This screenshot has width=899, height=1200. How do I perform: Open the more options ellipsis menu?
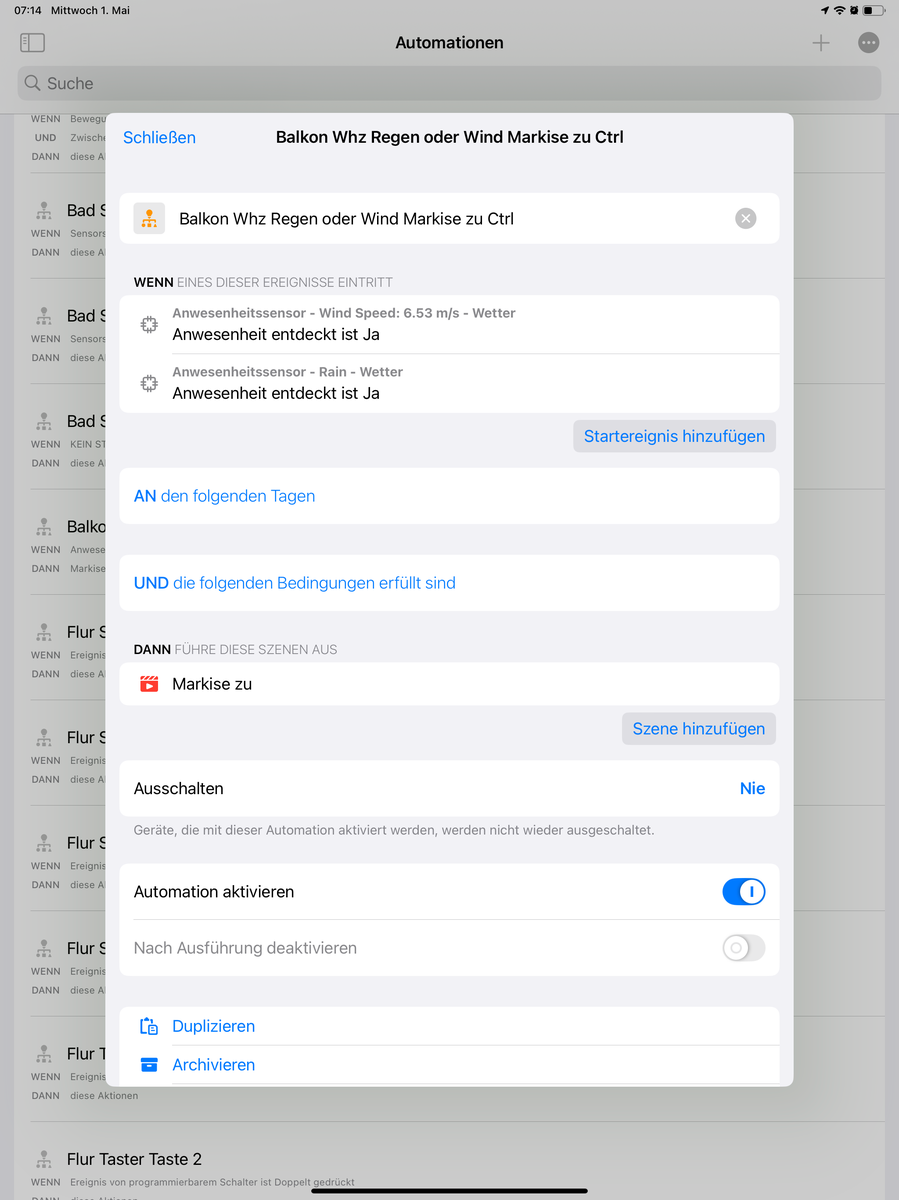tap(868, 43)
